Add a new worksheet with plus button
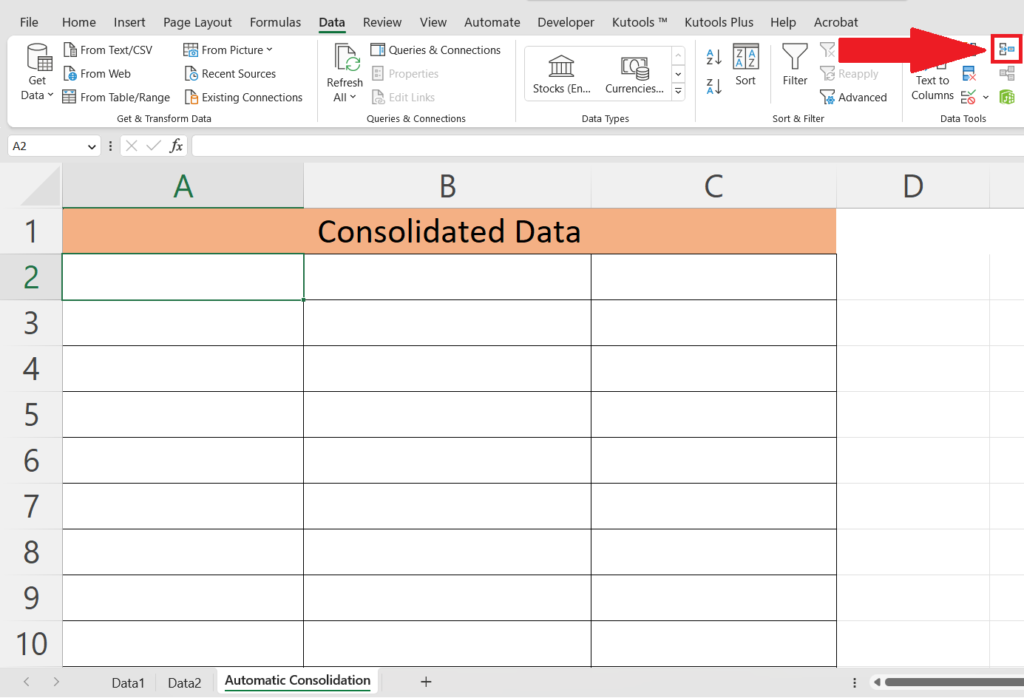 tap(426, 681)
